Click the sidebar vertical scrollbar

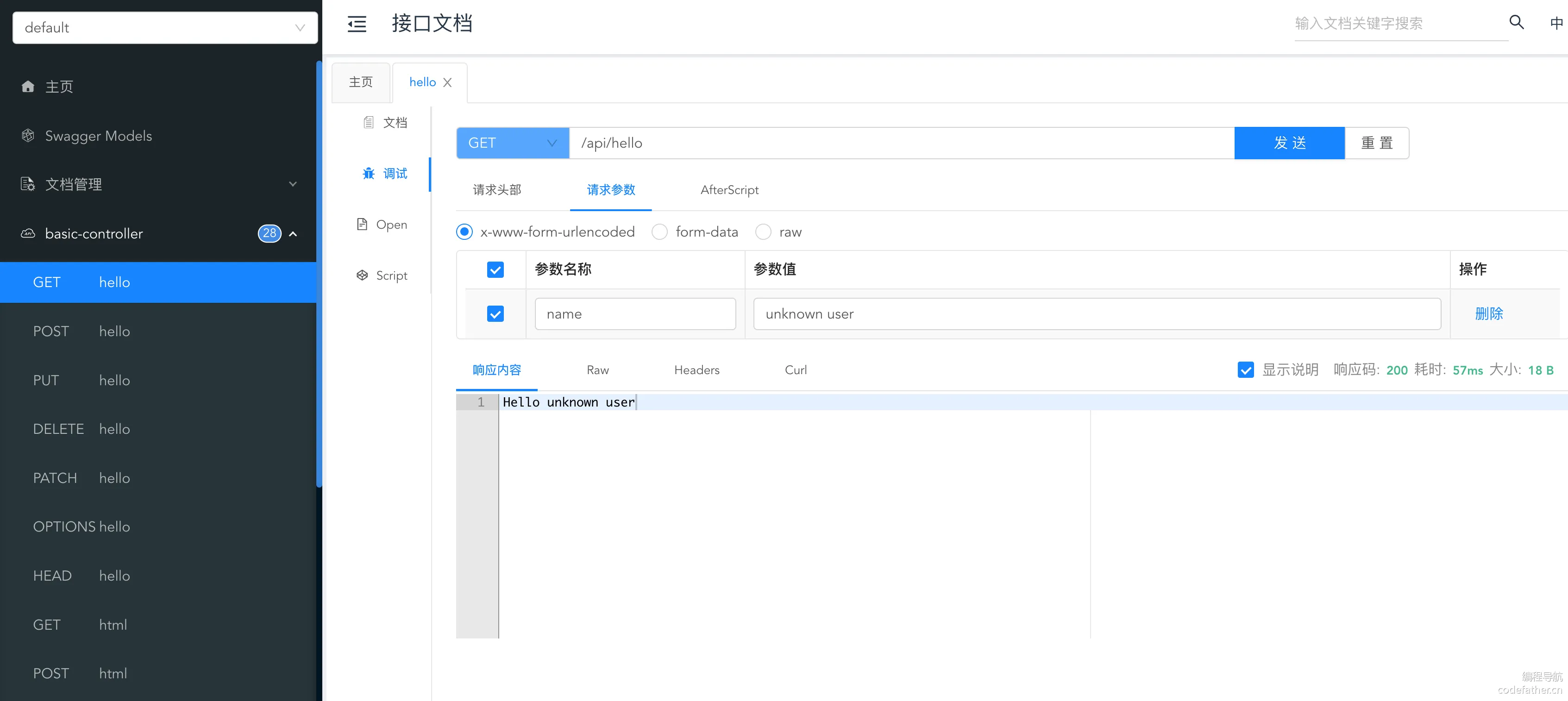tap(319, 274)
